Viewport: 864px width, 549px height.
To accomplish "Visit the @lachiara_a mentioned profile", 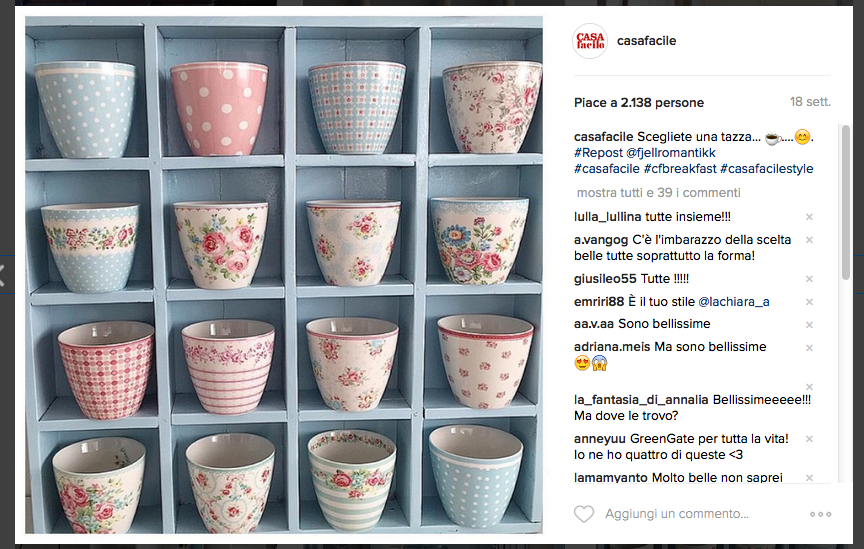I will tap(733, 302).
